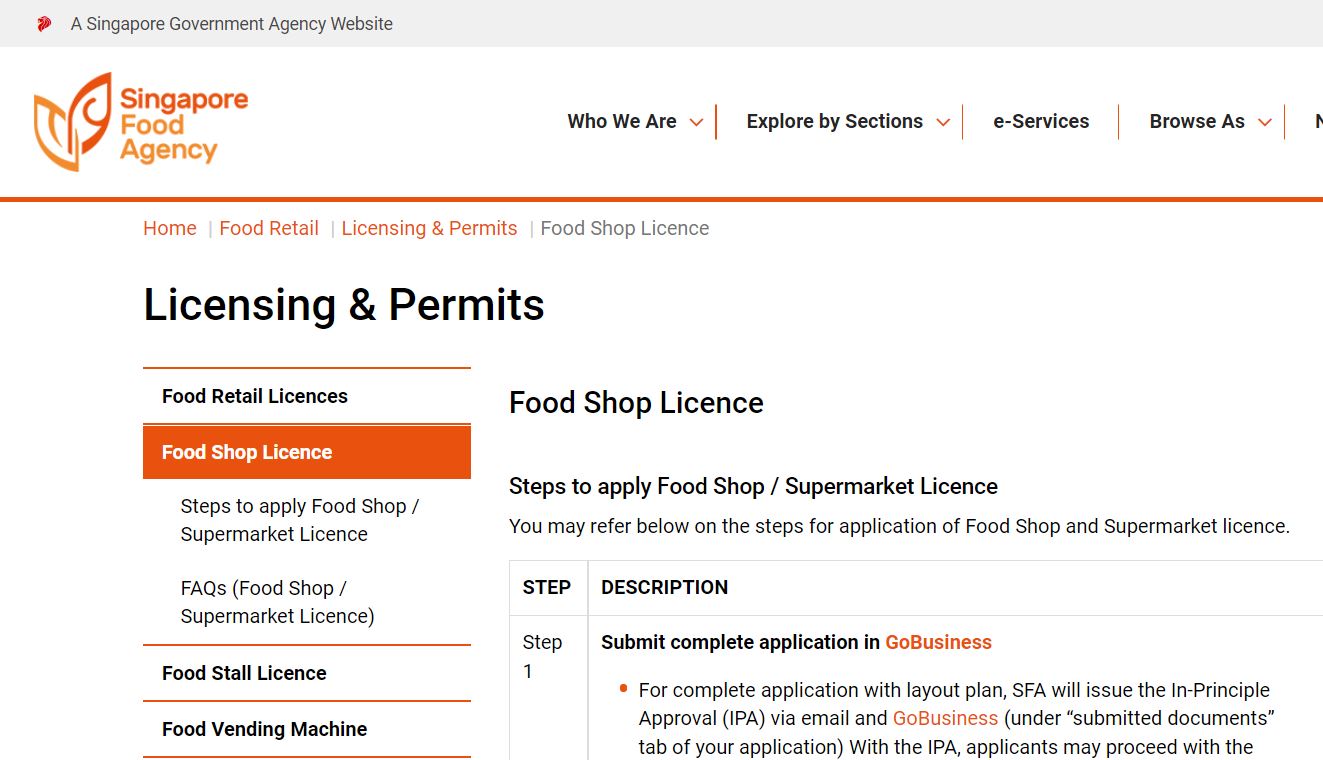Open the Who We Are menu
Viewport: 1323px width, 760px height.
coord(622,121)
